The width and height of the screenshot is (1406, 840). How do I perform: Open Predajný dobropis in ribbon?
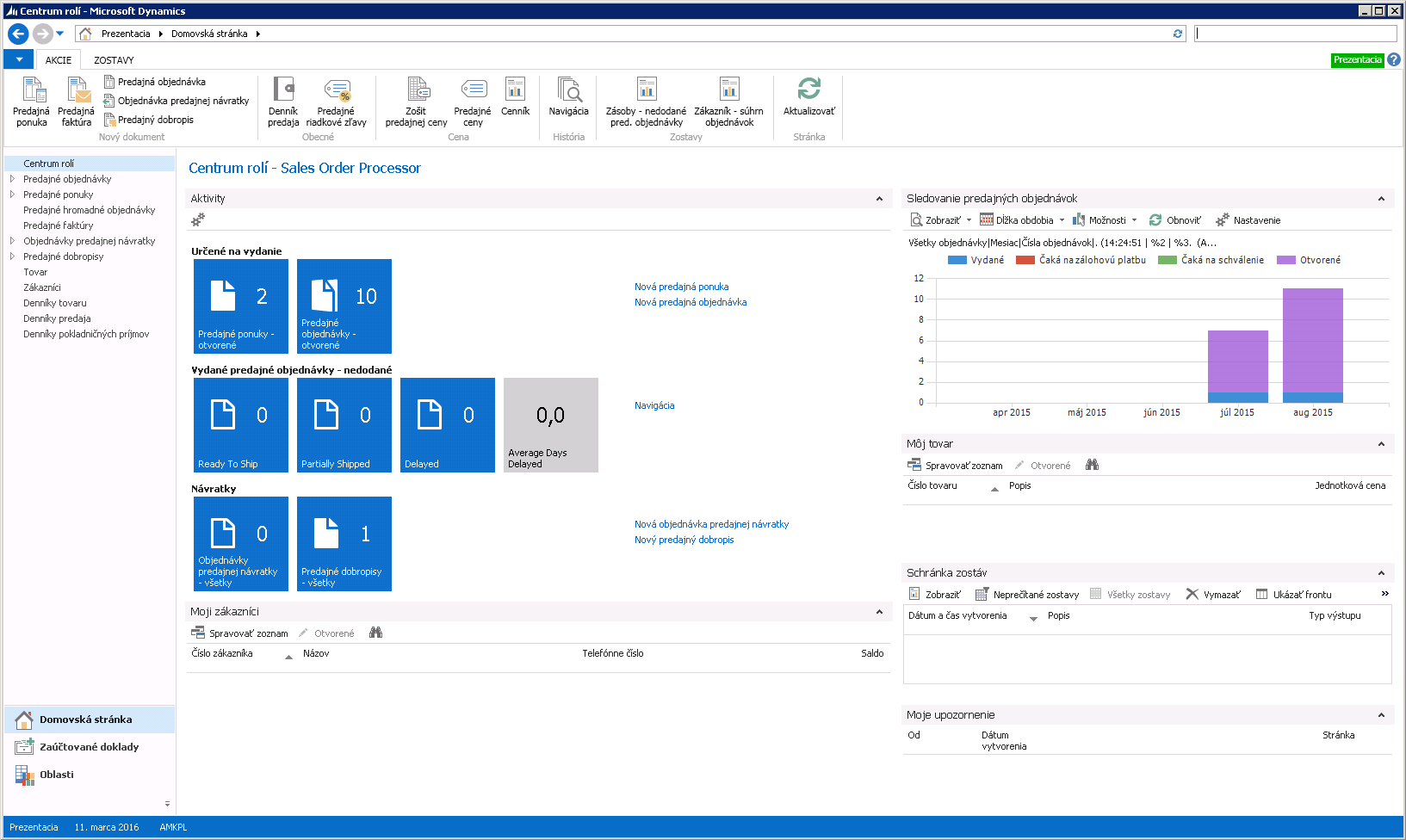pyautogui.click(x=148, y=120)
